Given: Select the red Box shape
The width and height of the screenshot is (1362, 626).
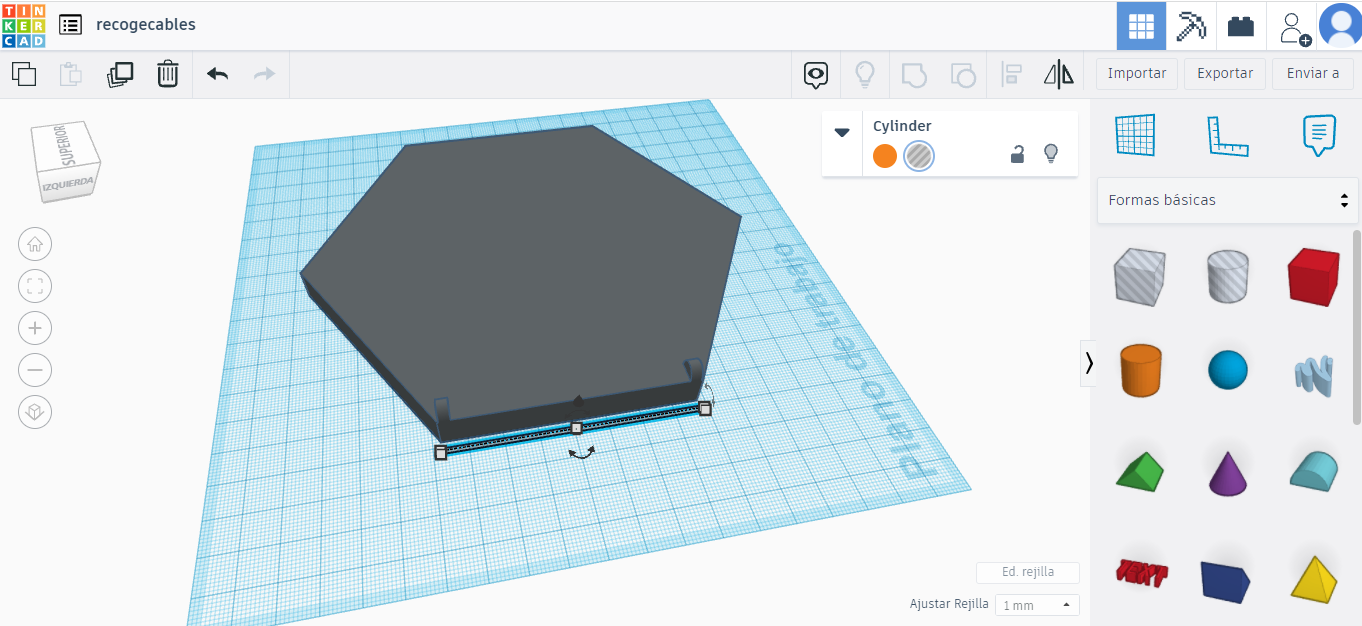Looking at the screenshot, I should pyautogui.click(x=1313, y=277).
